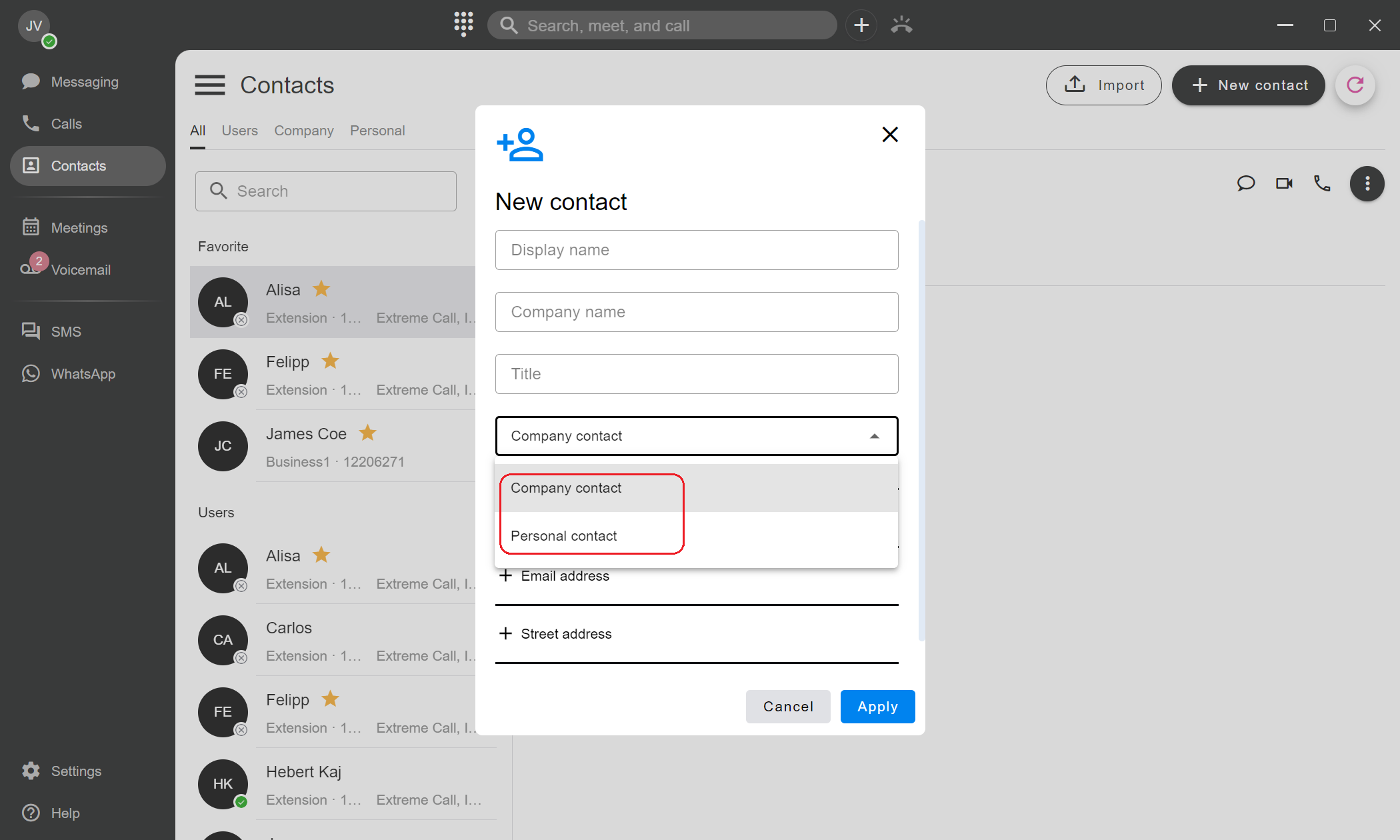Click the chat bubble message icon
Viewport: 1400px width, 840px height.
1245,183
